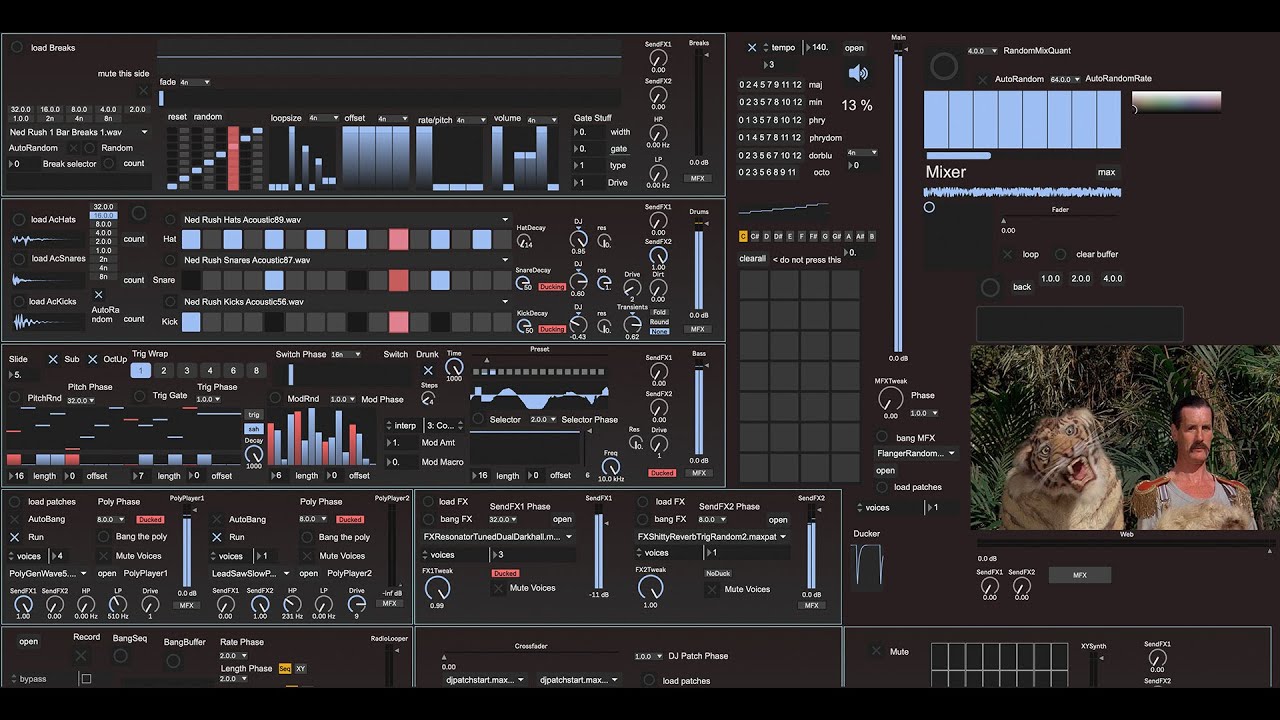Click the KickDecay knob

click(523, 326)
